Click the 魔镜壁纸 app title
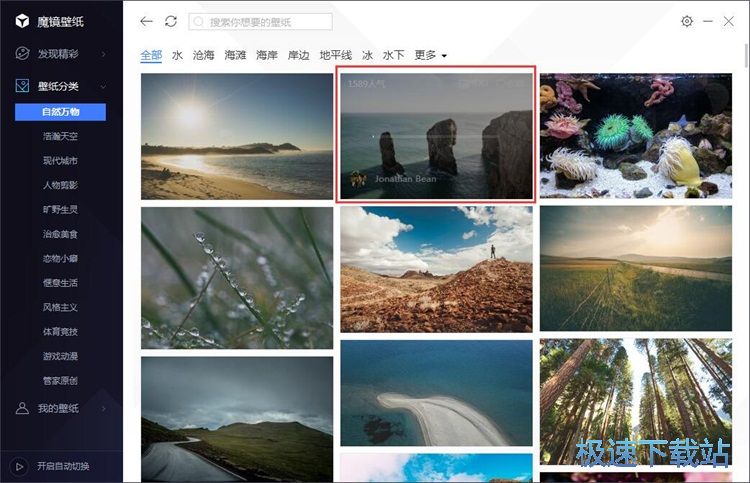Image resolution: width=750 pixels, height=483 pixels. pyautogui.click(x=60, y=22)
